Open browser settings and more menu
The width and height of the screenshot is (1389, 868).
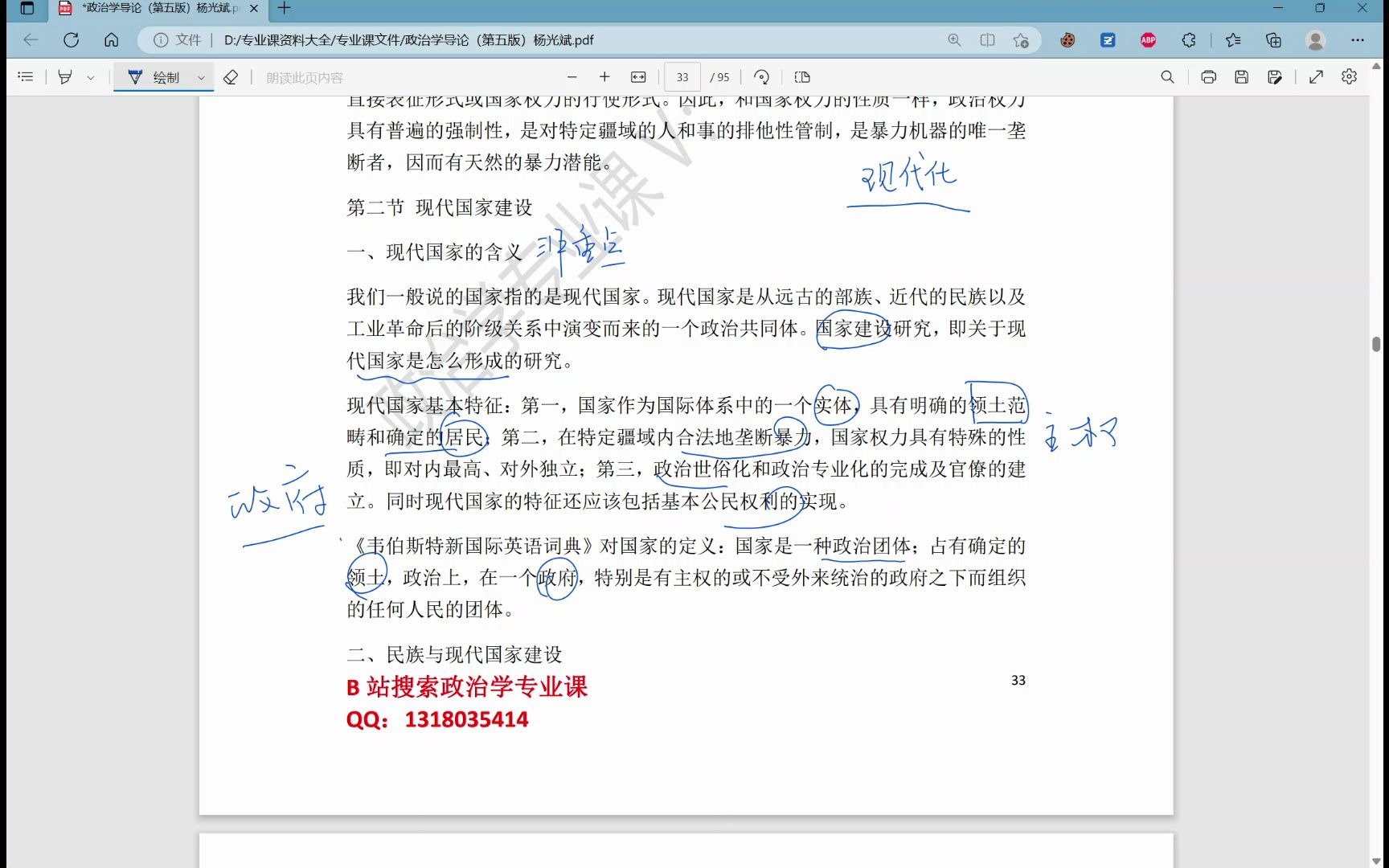[1358, 40]
